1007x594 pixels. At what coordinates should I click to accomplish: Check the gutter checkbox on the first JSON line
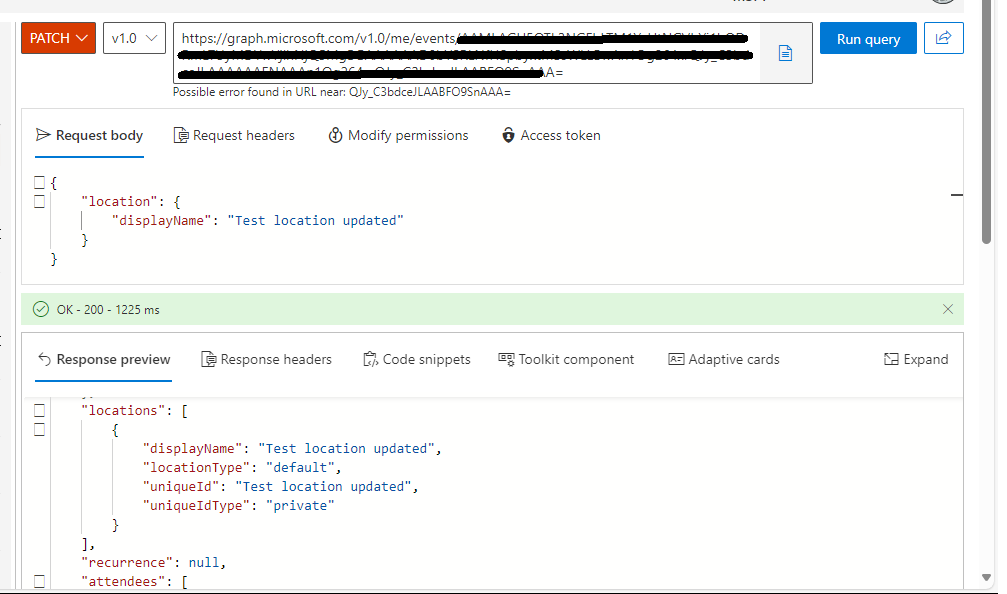[40, 182]
